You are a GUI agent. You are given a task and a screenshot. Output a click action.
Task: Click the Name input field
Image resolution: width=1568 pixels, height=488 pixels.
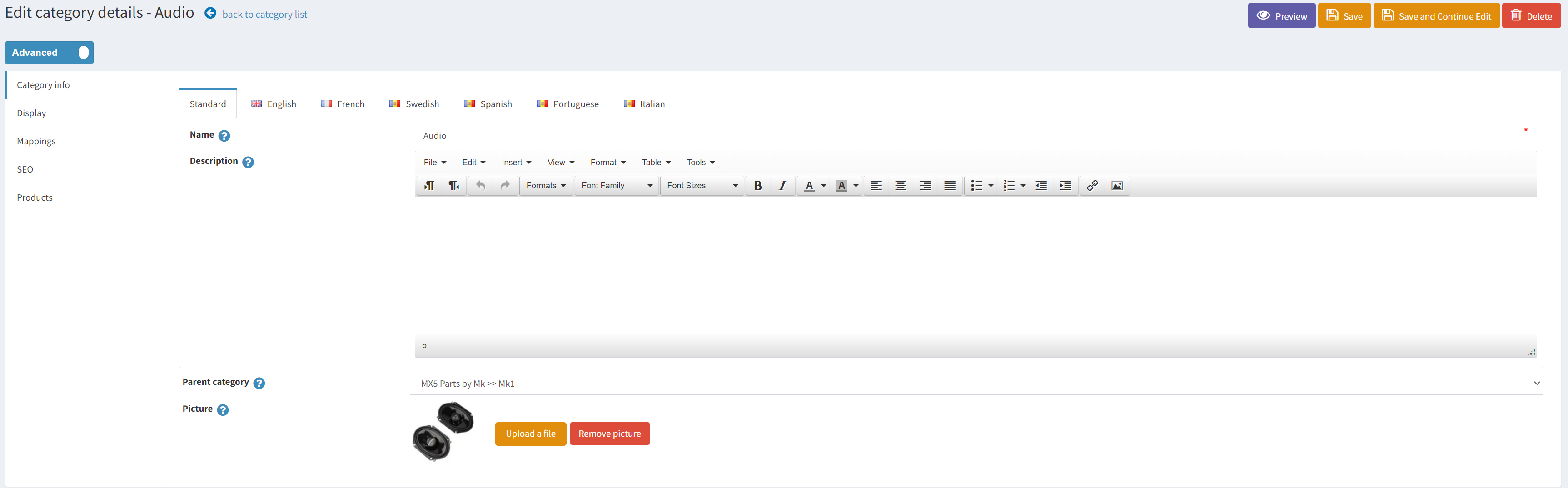[966, 136]
